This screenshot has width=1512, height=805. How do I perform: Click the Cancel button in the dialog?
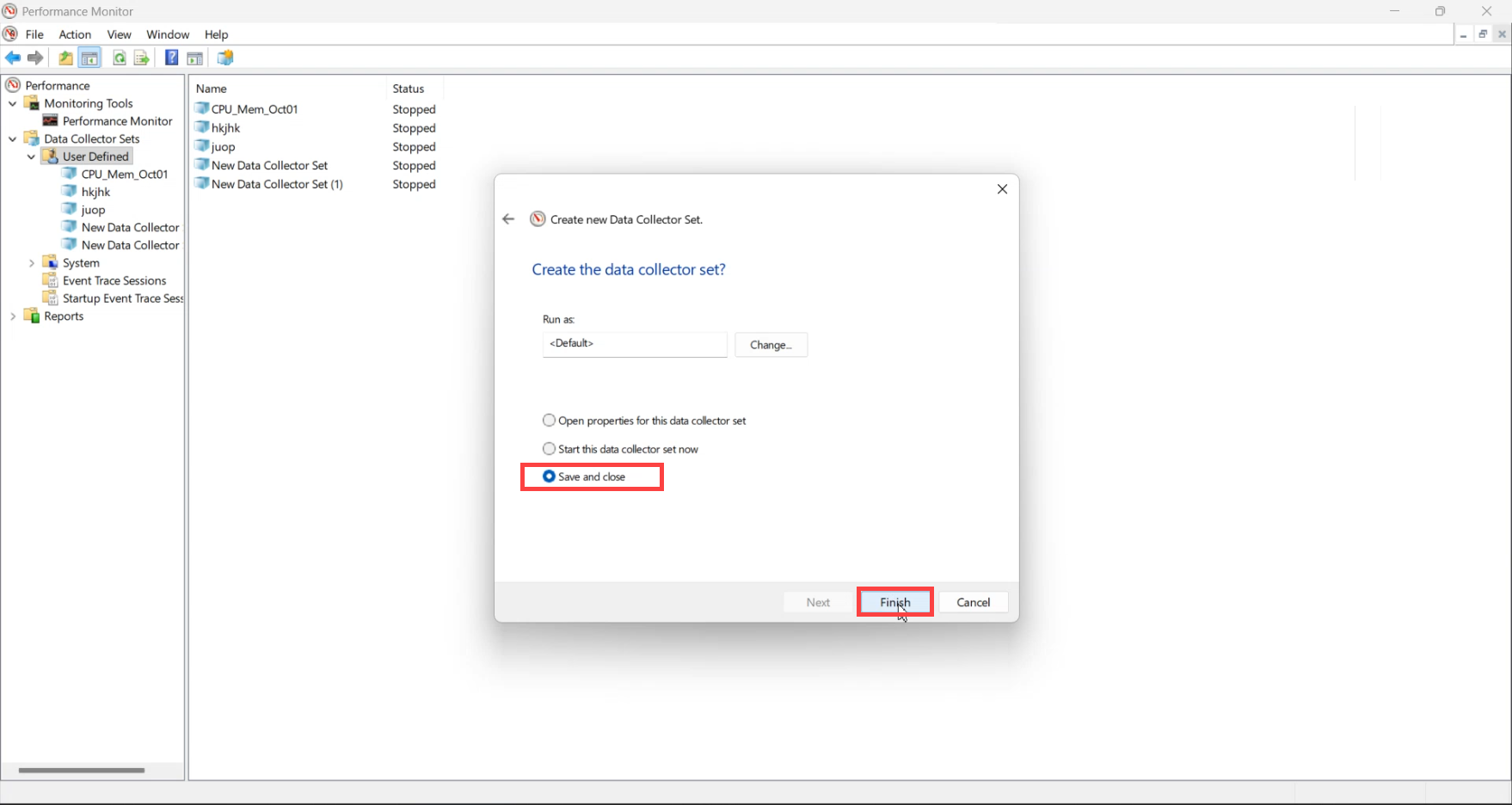pyautogui.click(x=974, y=602)
